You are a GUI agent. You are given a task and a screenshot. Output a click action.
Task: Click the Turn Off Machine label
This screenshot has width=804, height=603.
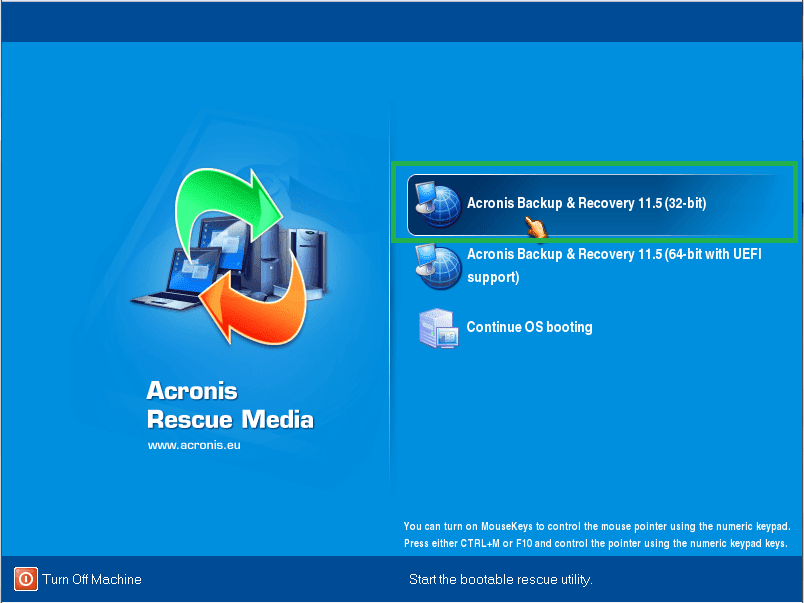point(92,579)
